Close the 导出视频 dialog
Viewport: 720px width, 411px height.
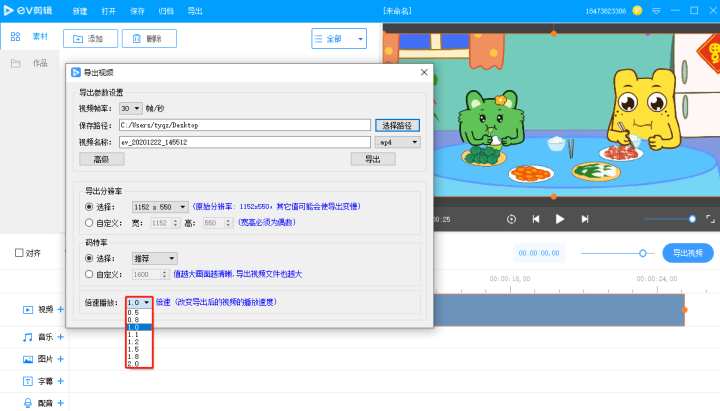point(424,72)
